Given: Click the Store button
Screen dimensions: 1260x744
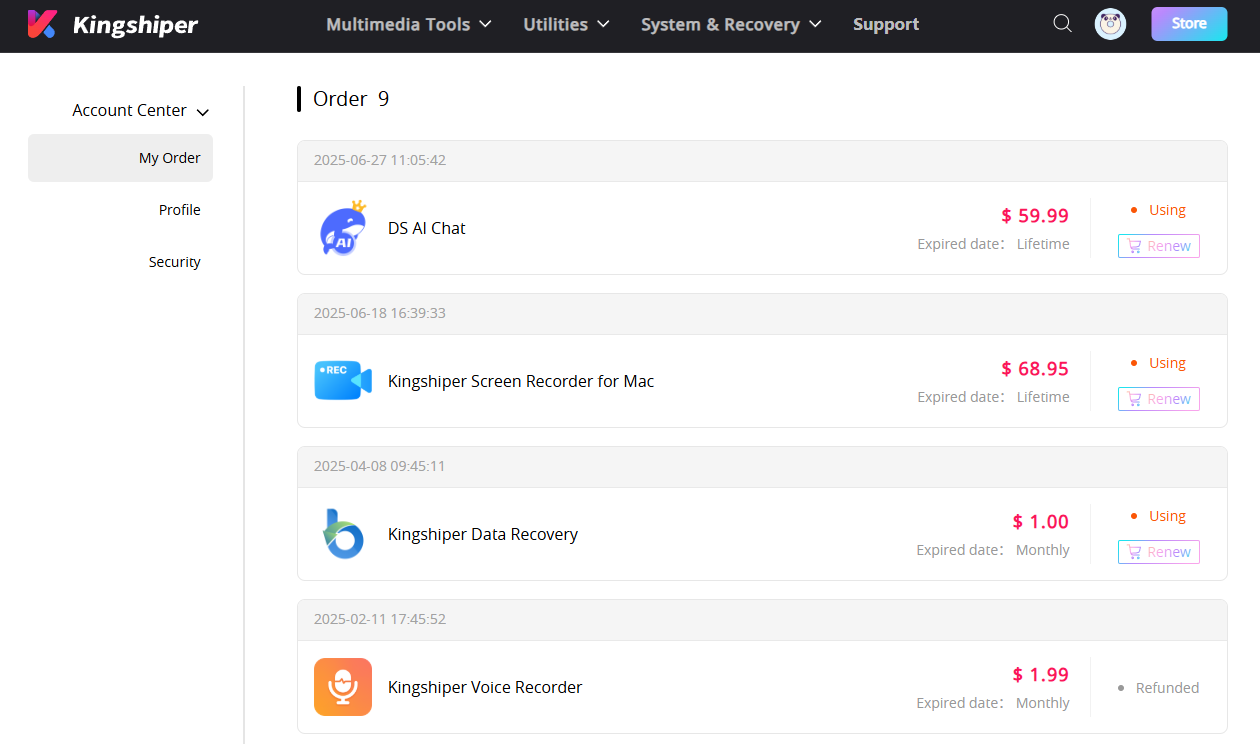Looking at the screenshot, I should 1189,24.
